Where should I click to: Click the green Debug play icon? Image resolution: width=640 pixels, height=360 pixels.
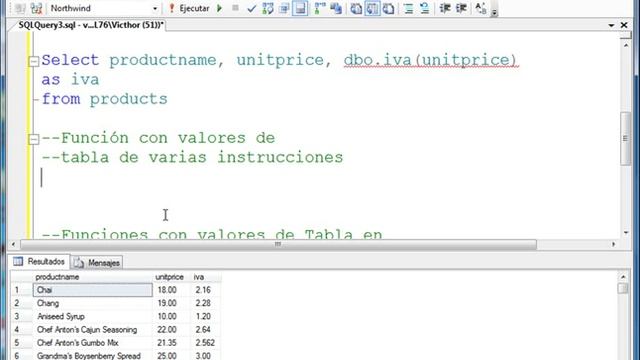[x=220, y=8]
